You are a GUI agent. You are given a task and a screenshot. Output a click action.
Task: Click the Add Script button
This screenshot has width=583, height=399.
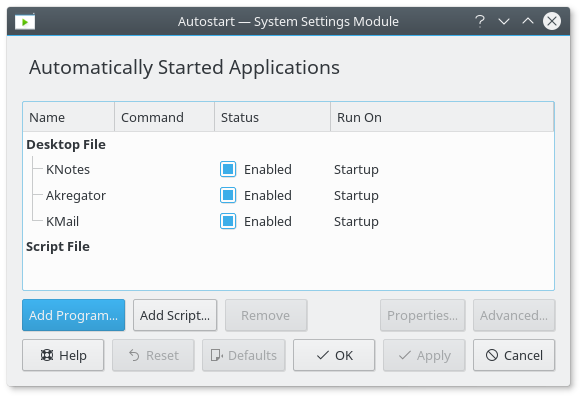(175, 315)
